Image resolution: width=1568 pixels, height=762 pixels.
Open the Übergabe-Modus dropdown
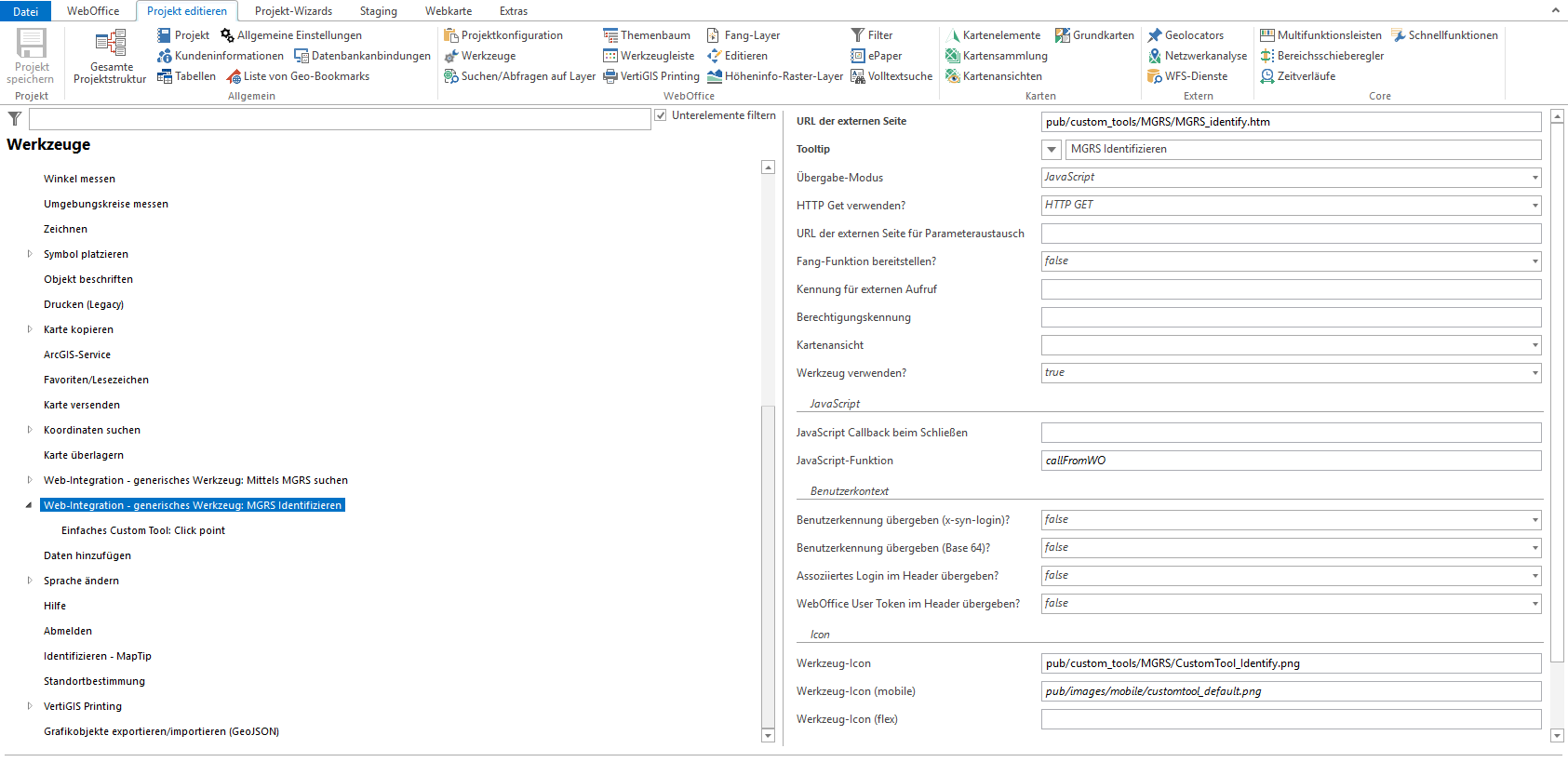1534,178
